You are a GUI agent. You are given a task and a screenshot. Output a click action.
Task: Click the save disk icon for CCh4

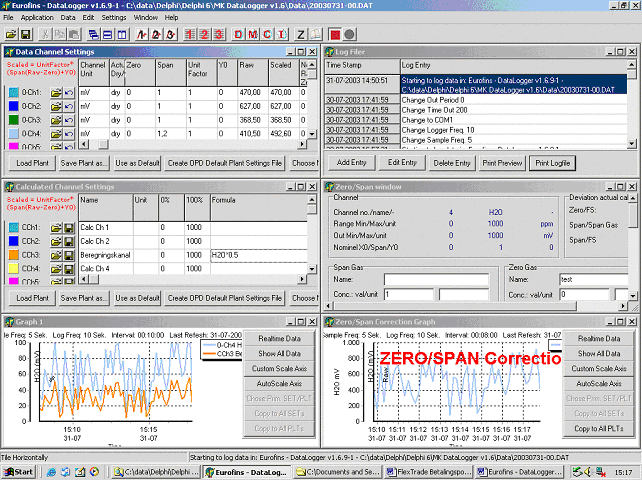(x=69, y=269)
